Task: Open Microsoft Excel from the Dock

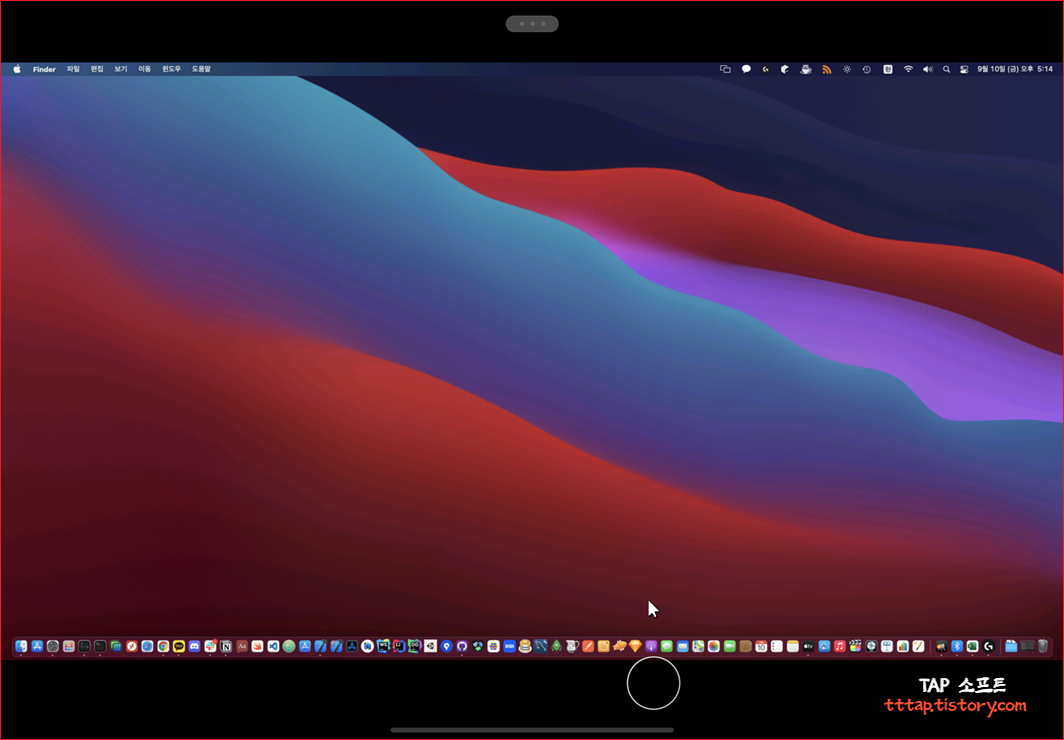Action: coord(972,646)
